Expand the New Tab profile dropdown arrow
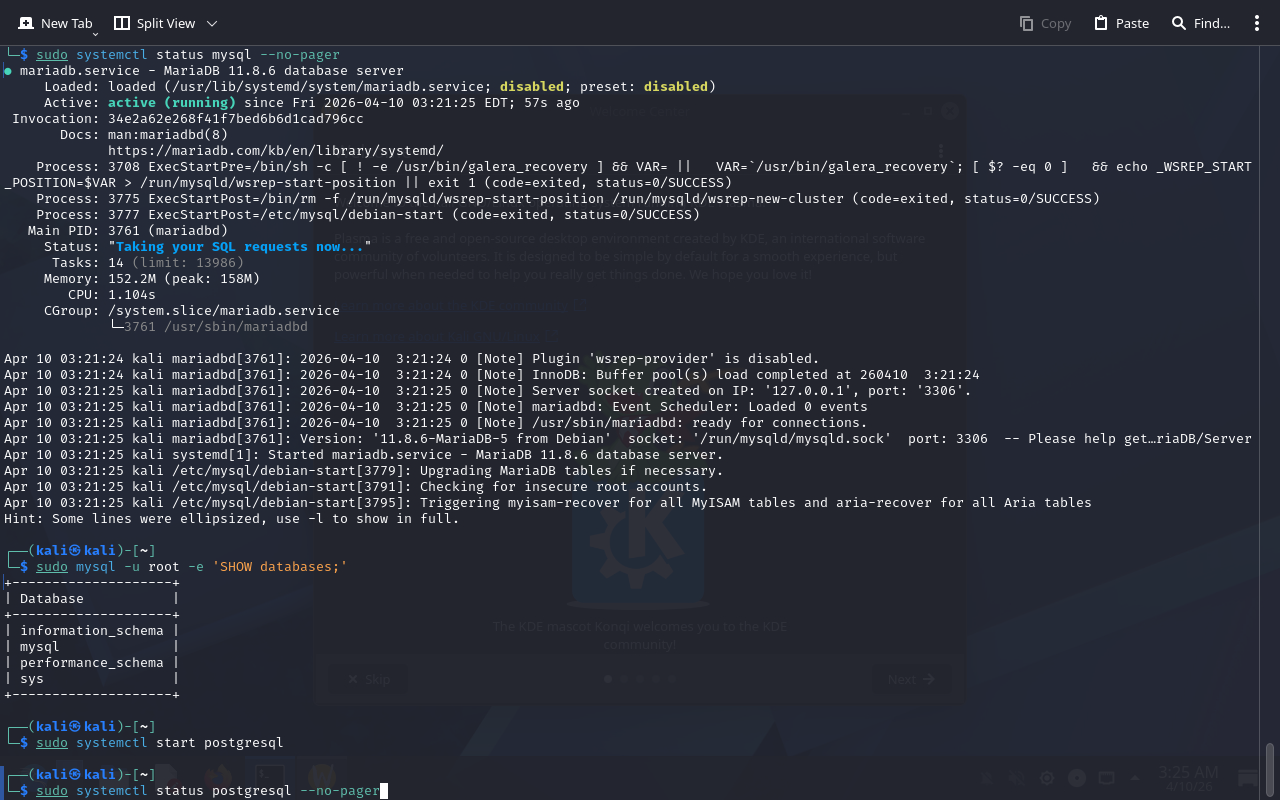 (x=96, y=33)
